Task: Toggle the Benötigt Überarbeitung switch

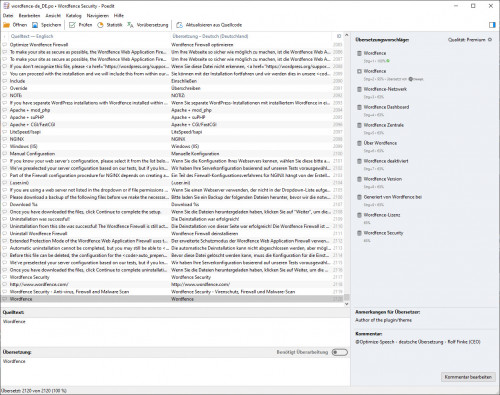Action: 340,352
